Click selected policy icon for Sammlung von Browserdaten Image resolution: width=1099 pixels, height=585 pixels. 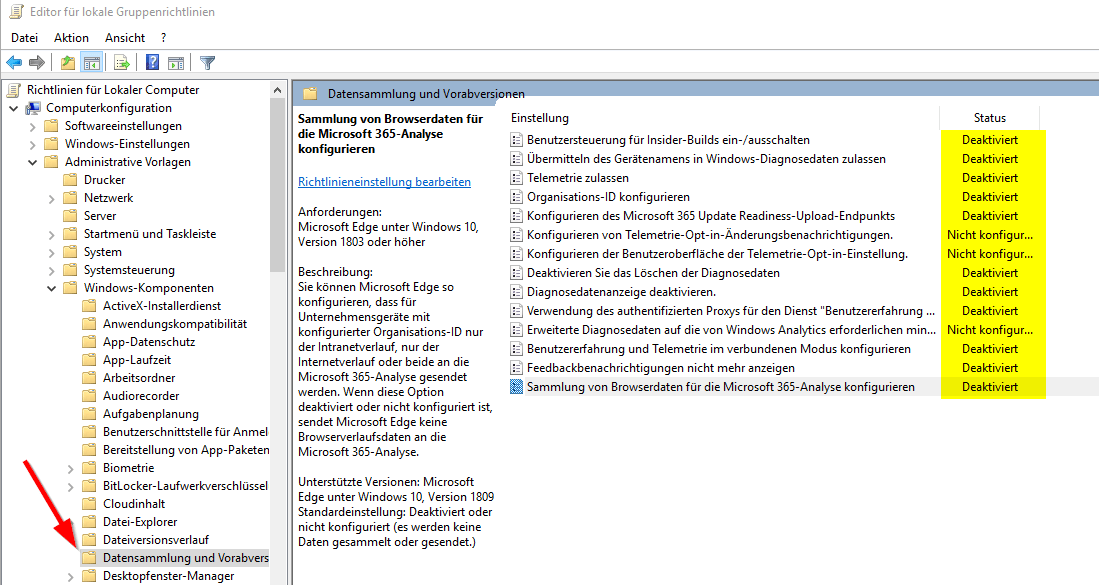click(x=517, y=387)
